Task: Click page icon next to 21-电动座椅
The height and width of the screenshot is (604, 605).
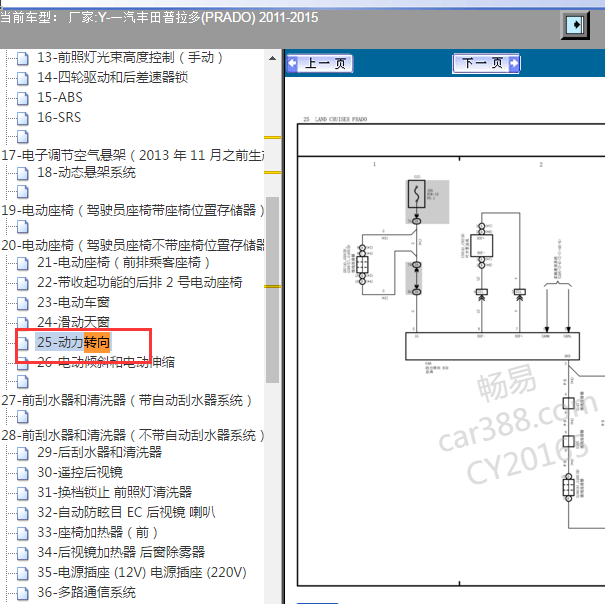Action: coord(23,264)
